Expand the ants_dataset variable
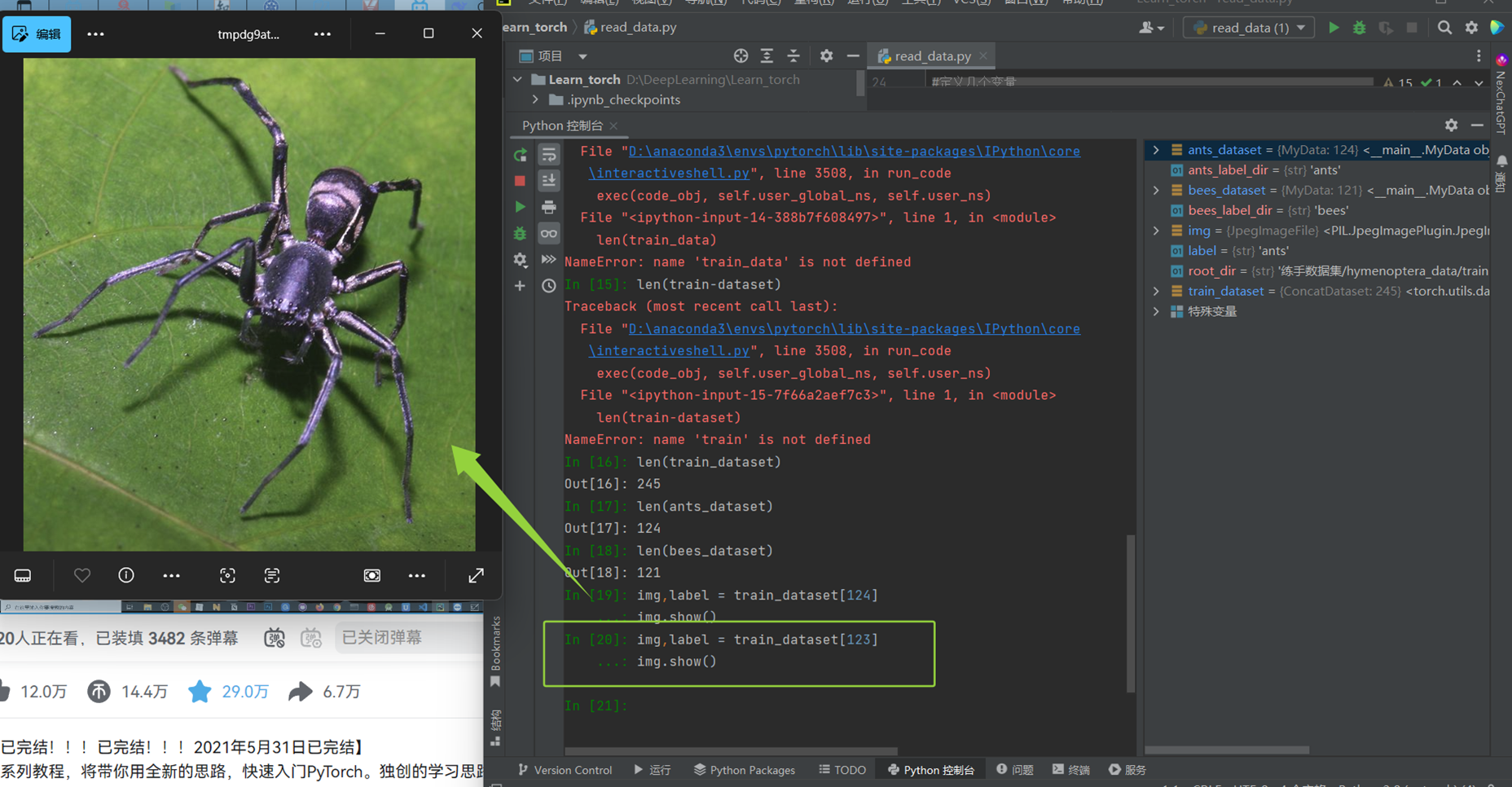This screenshot has height=787, width=1512. pyautogui.click(x=1156, y=150)
